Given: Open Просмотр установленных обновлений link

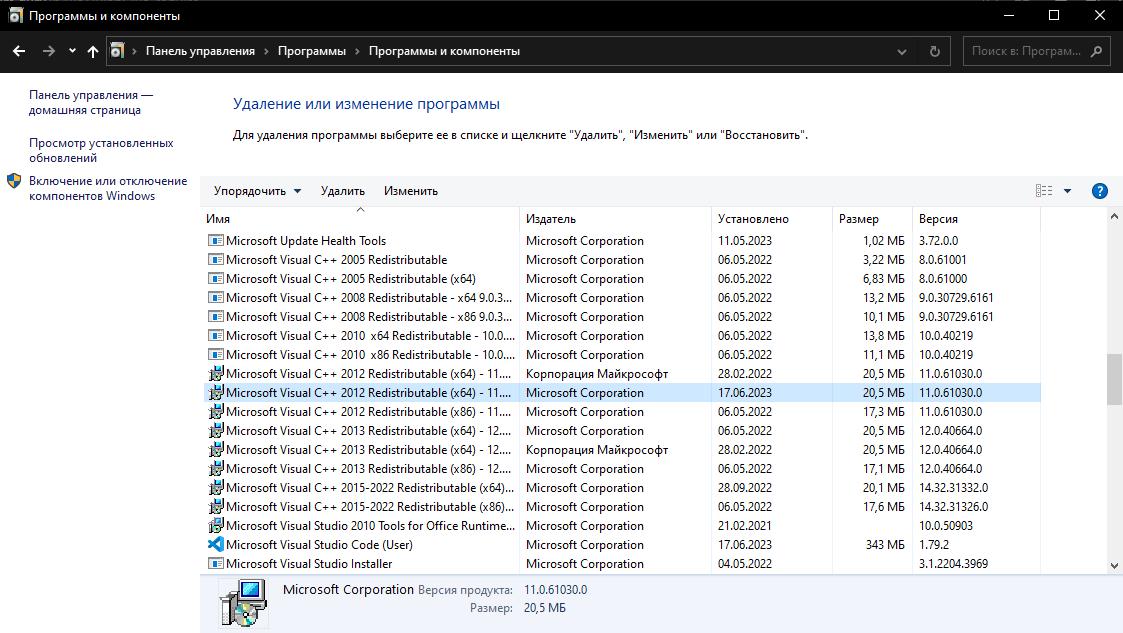Looking at the screenshot, I should pos(101,150).
